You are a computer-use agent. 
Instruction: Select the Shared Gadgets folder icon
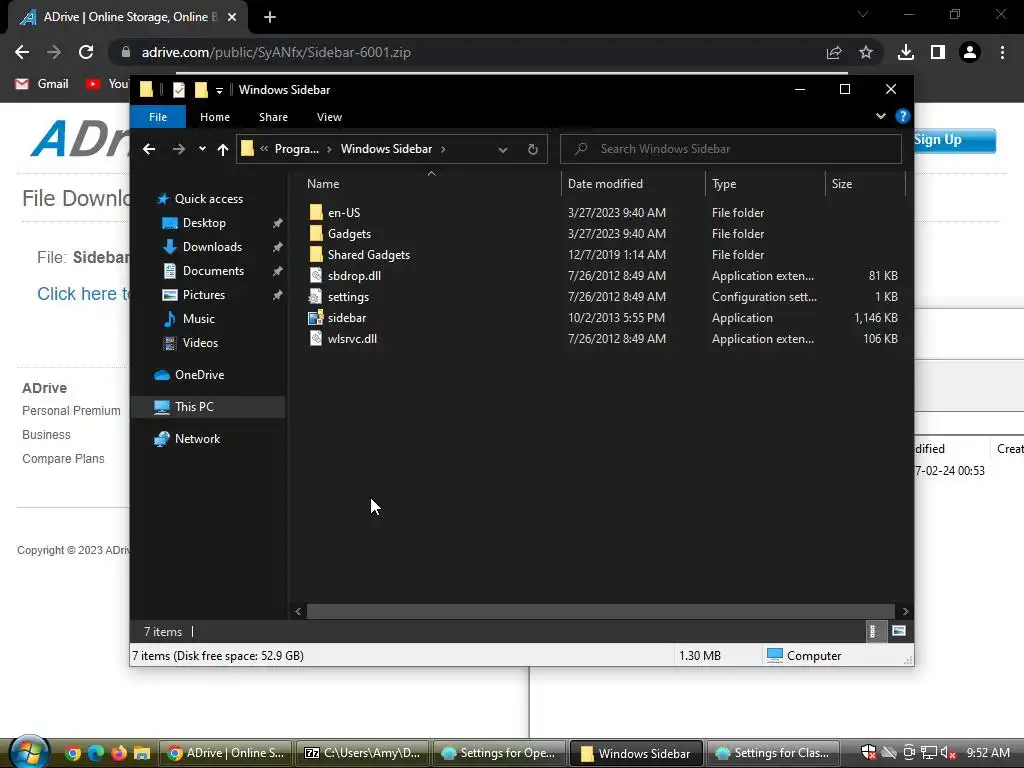click(316, 254)
